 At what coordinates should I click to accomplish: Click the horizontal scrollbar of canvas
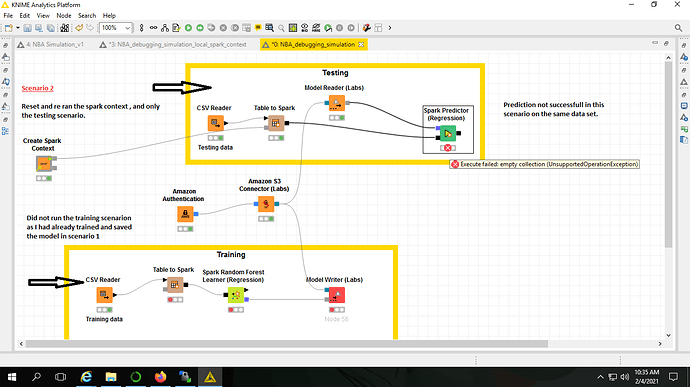tap(286, 344)
